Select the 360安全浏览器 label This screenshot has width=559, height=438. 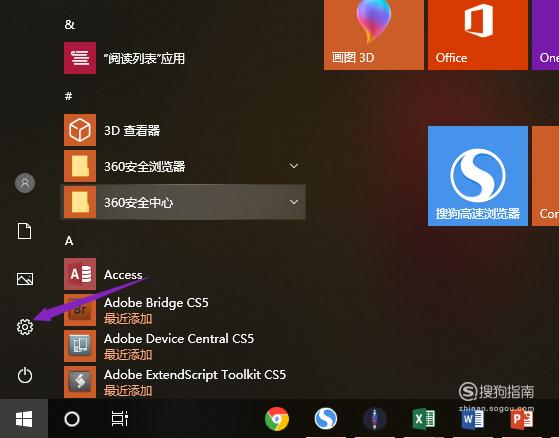coord(145,166)
